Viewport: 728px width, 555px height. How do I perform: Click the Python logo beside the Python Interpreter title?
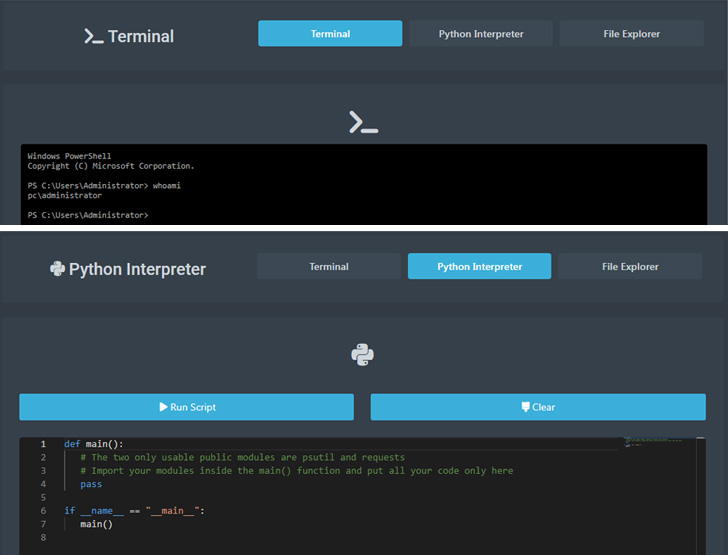click(58, 269)
